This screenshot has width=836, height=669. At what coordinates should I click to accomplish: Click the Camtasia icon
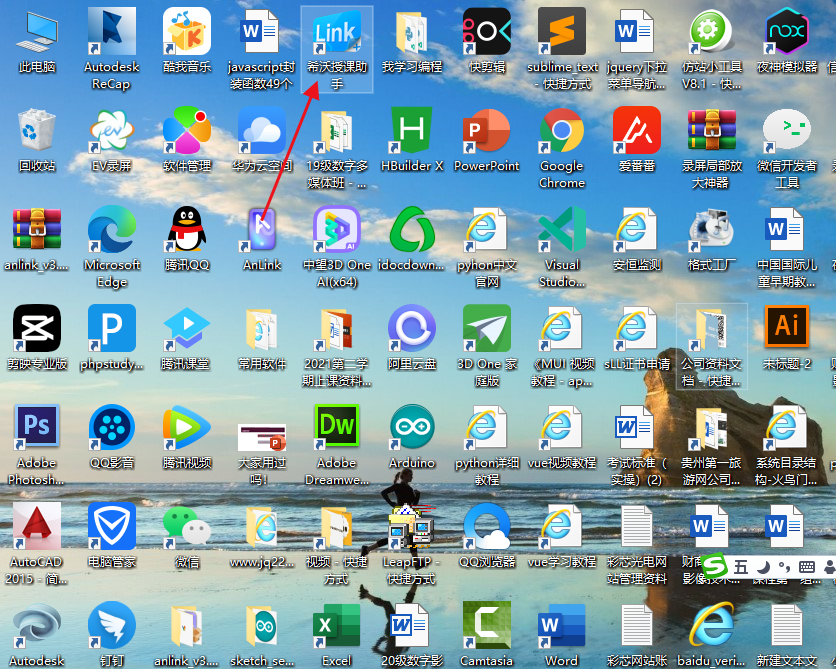(486, 625)
